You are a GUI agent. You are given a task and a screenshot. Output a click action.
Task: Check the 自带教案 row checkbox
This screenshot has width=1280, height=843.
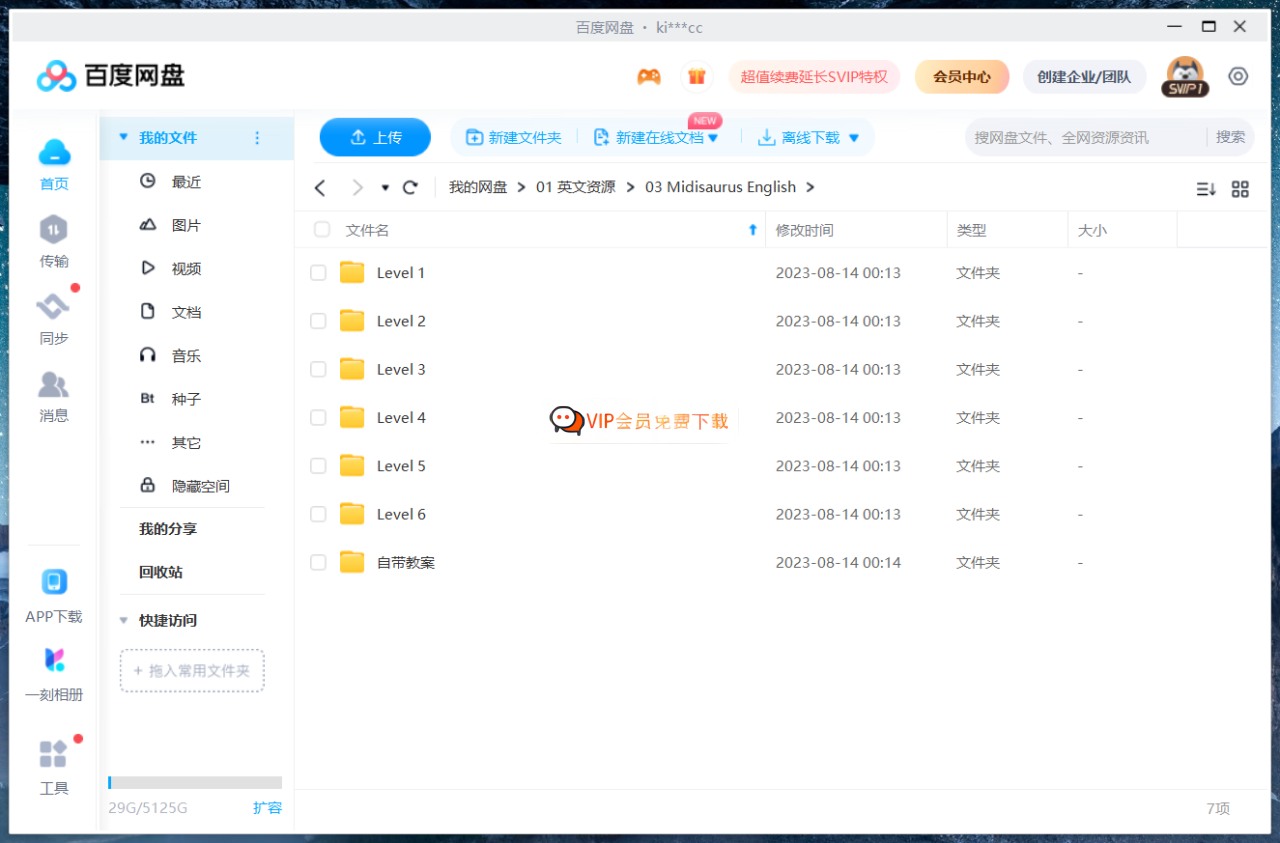point(318,562)
